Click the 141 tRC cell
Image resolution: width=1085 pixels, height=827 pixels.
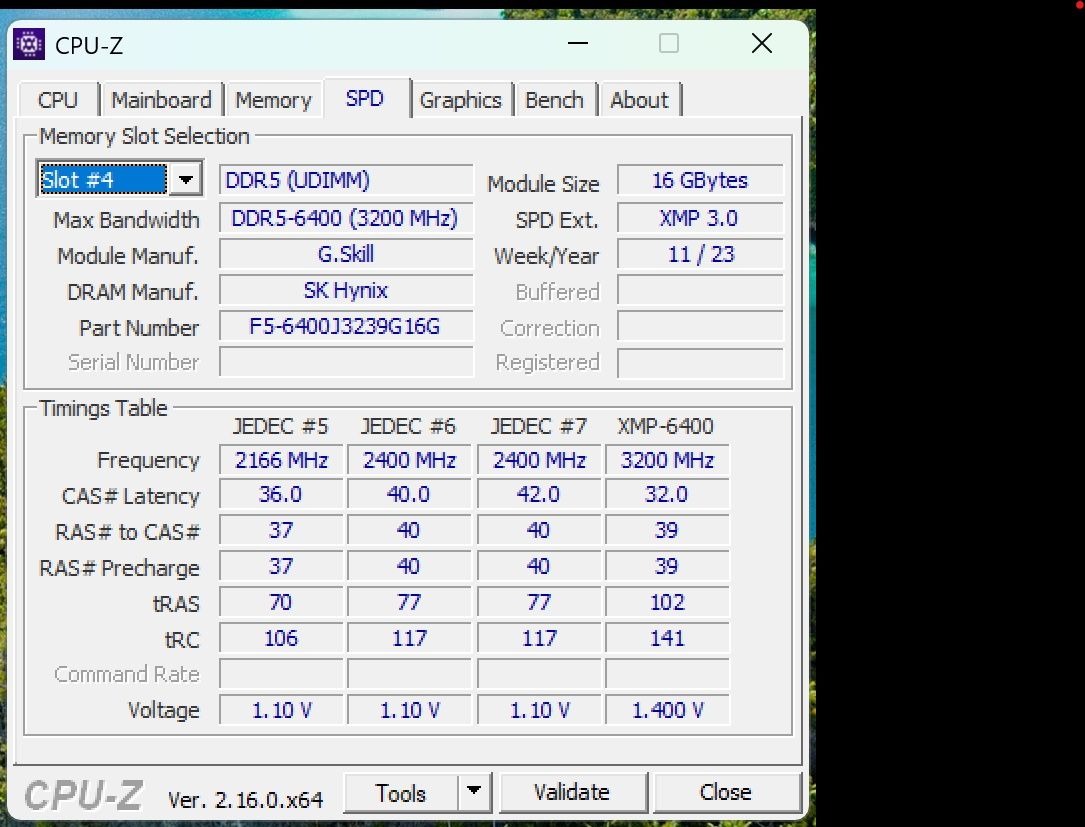667,638
